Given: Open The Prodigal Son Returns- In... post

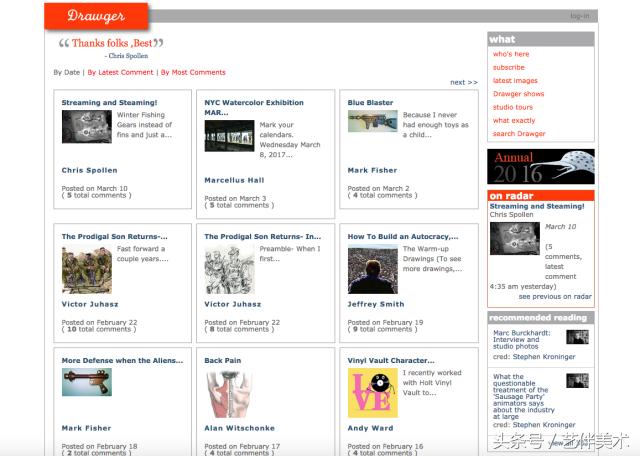Looking at the screenshot, I should [x=262, y=236].
